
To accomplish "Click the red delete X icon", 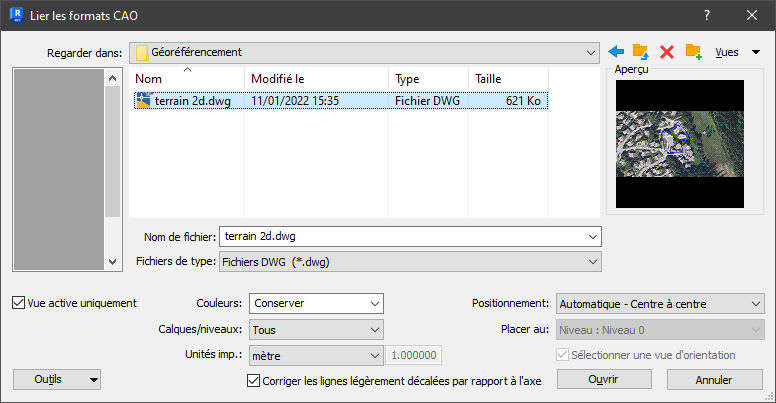I will coord(667,52).
